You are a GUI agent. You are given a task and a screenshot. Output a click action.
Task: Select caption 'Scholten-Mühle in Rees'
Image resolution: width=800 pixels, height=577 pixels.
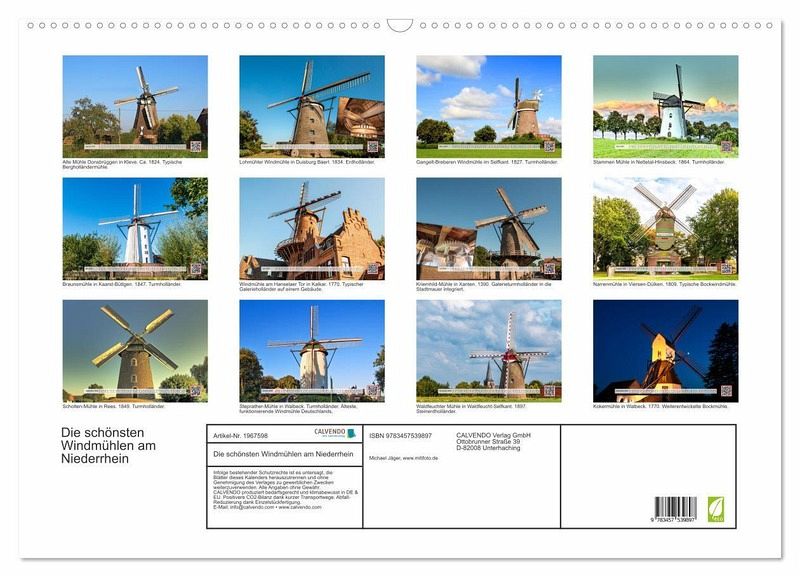(x=90, y=407)
